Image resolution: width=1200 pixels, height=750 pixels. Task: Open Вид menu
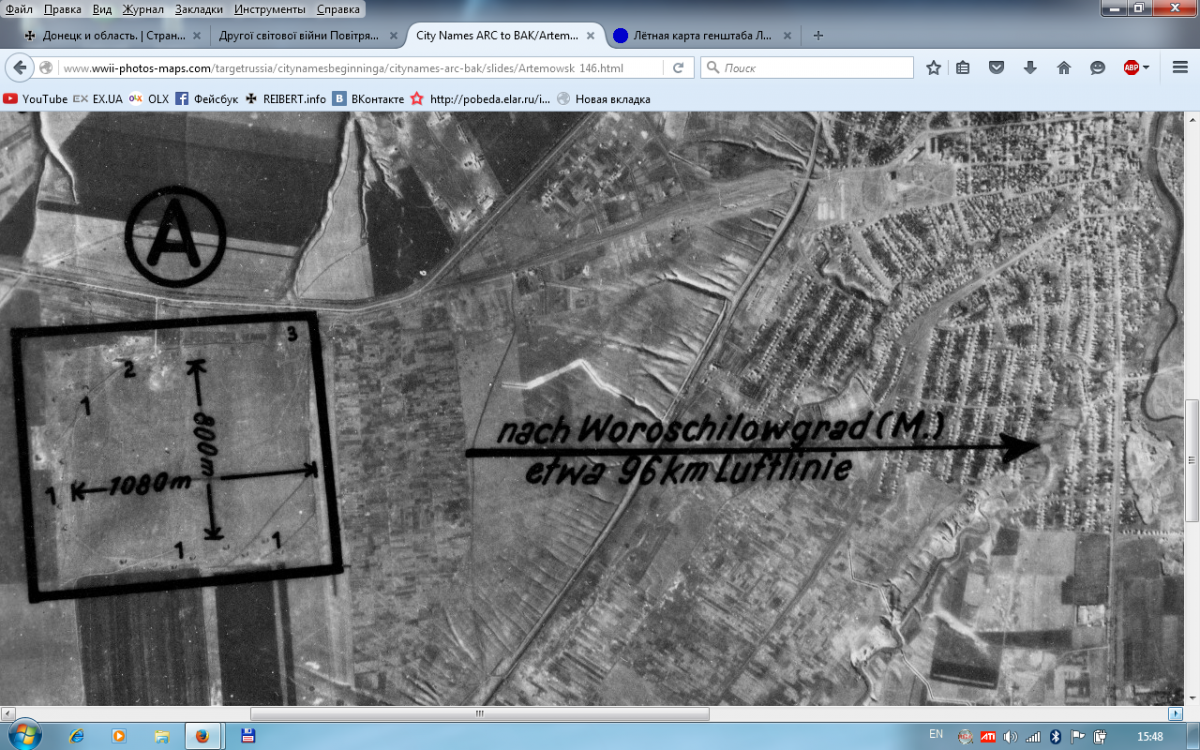click(x=102, y=9)
